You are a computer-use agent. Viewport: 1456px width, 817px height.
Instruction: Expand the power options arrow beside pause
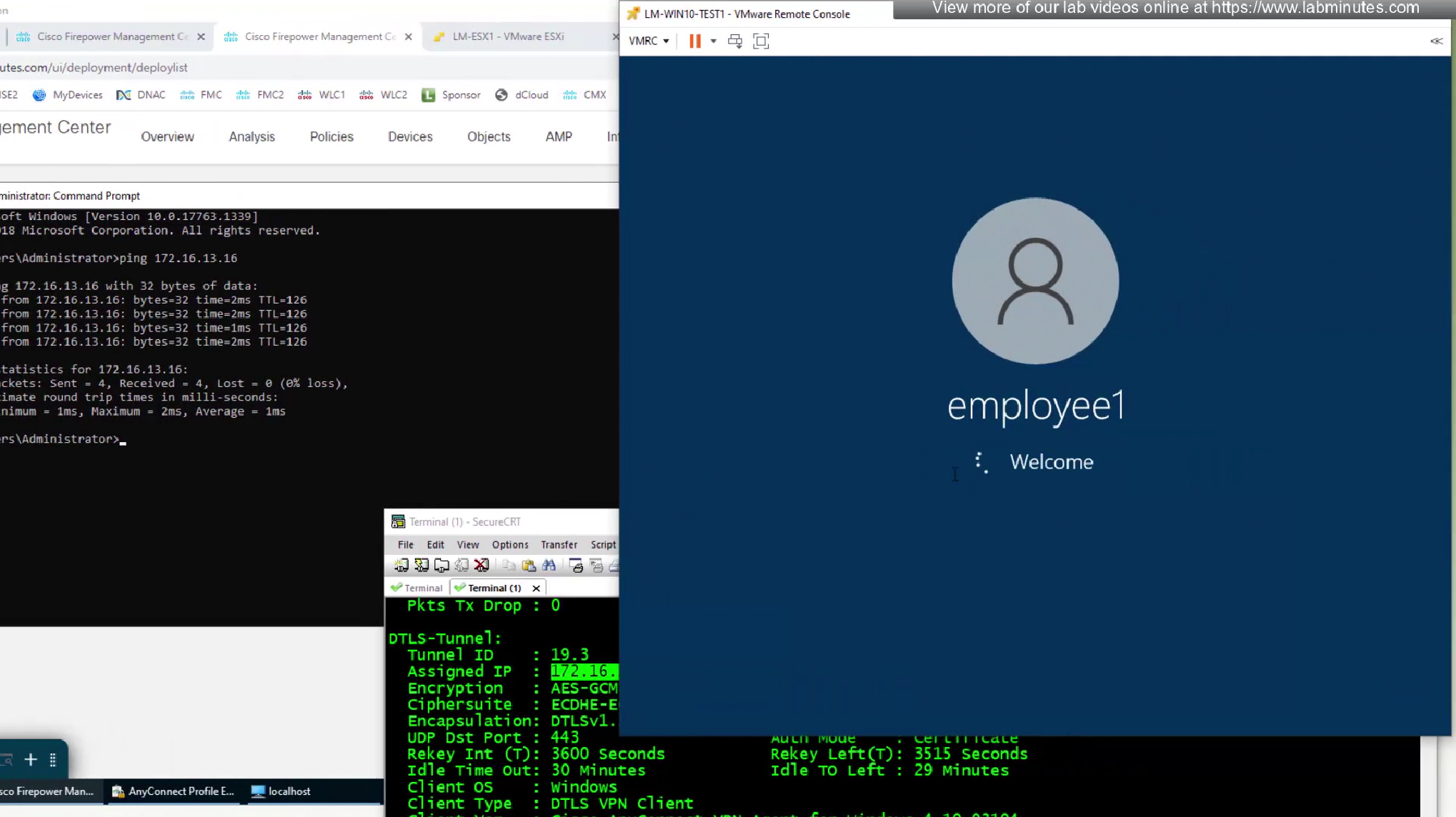coord(713,41)
